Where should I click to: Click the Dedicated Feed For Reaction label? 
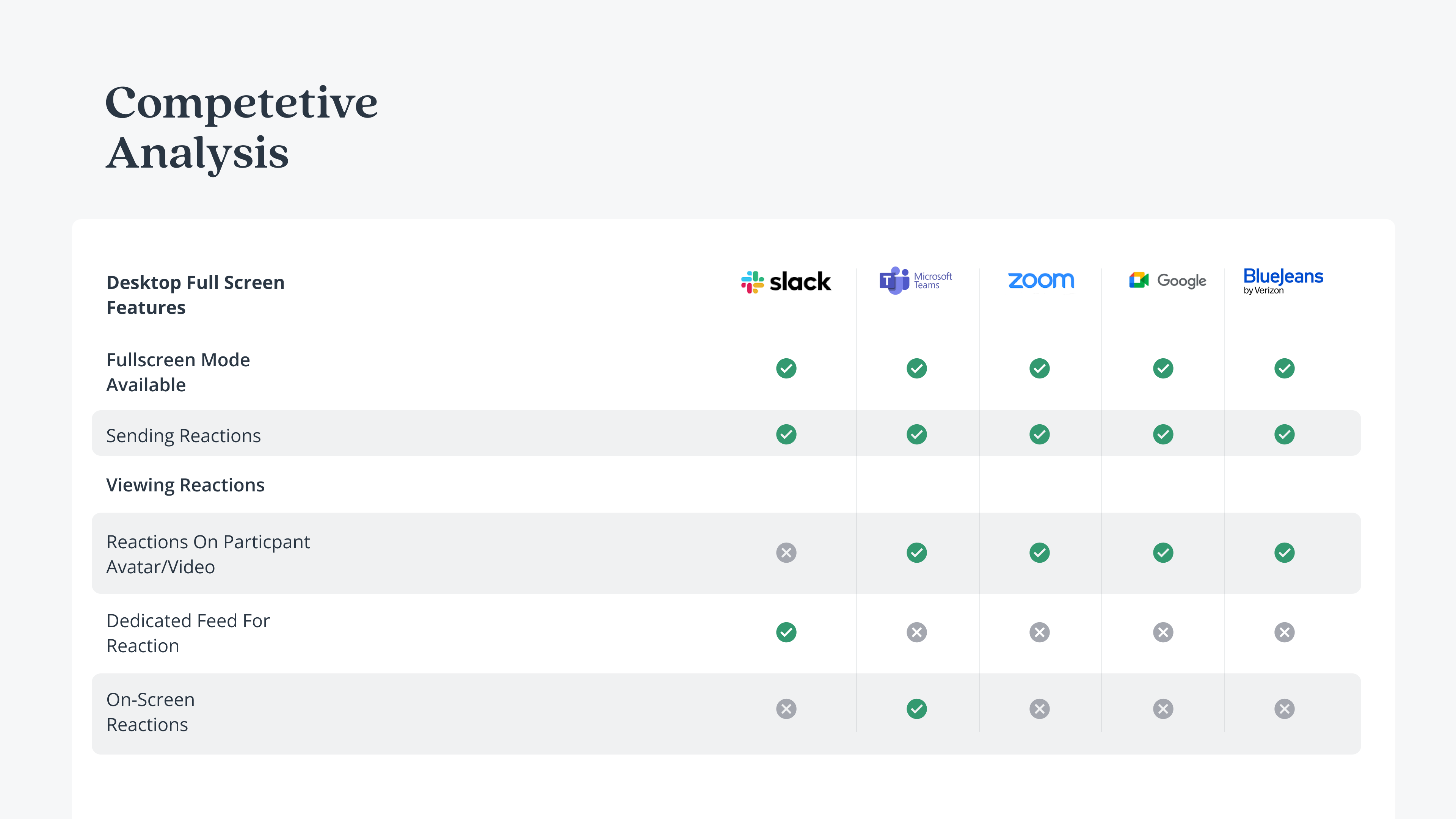click(x=188, y=633)
